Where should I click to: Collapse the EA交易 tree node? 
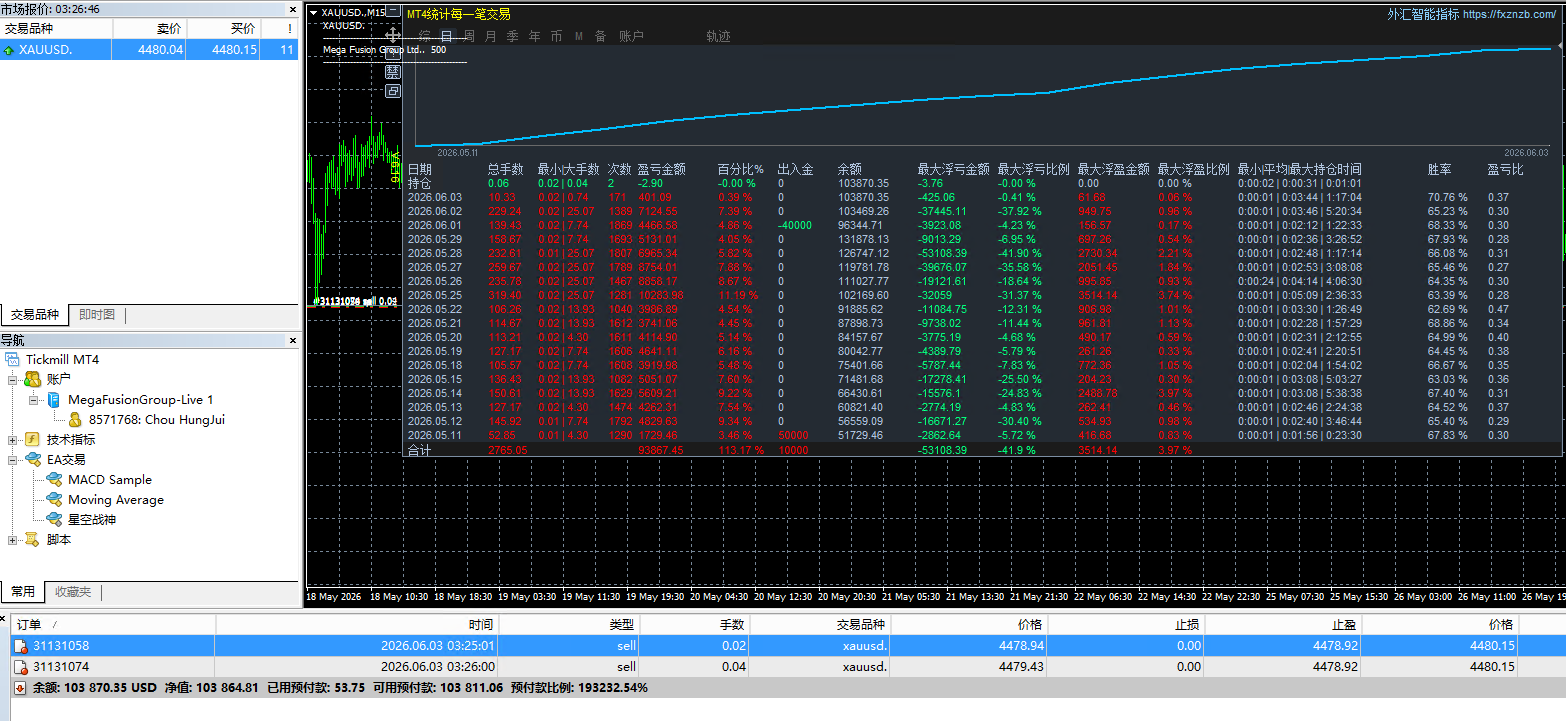pyautogui.click(x=12, y=460)
